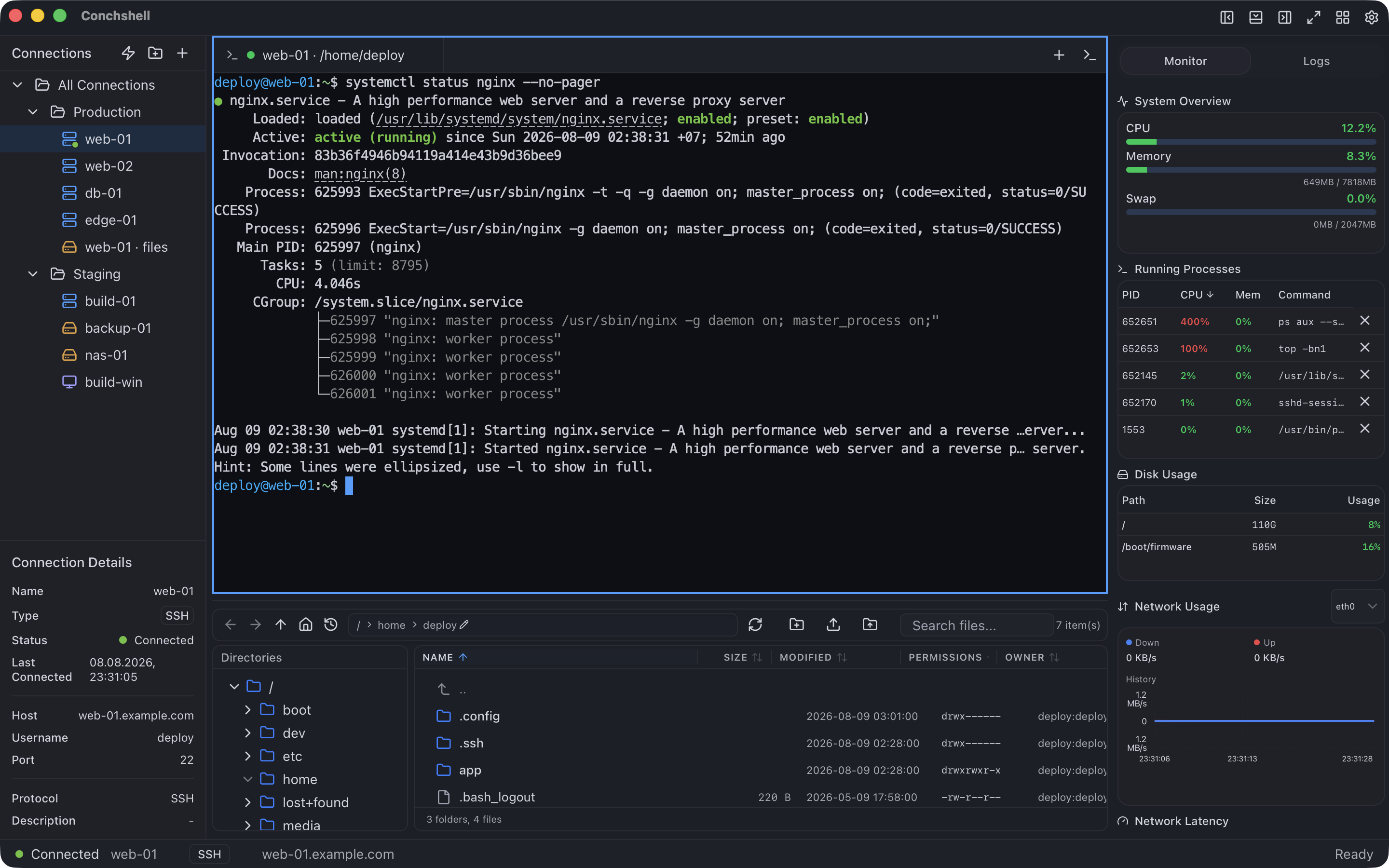
Task: Click terminal prompt icon at tab bar right
Action: click(1089, 55)
